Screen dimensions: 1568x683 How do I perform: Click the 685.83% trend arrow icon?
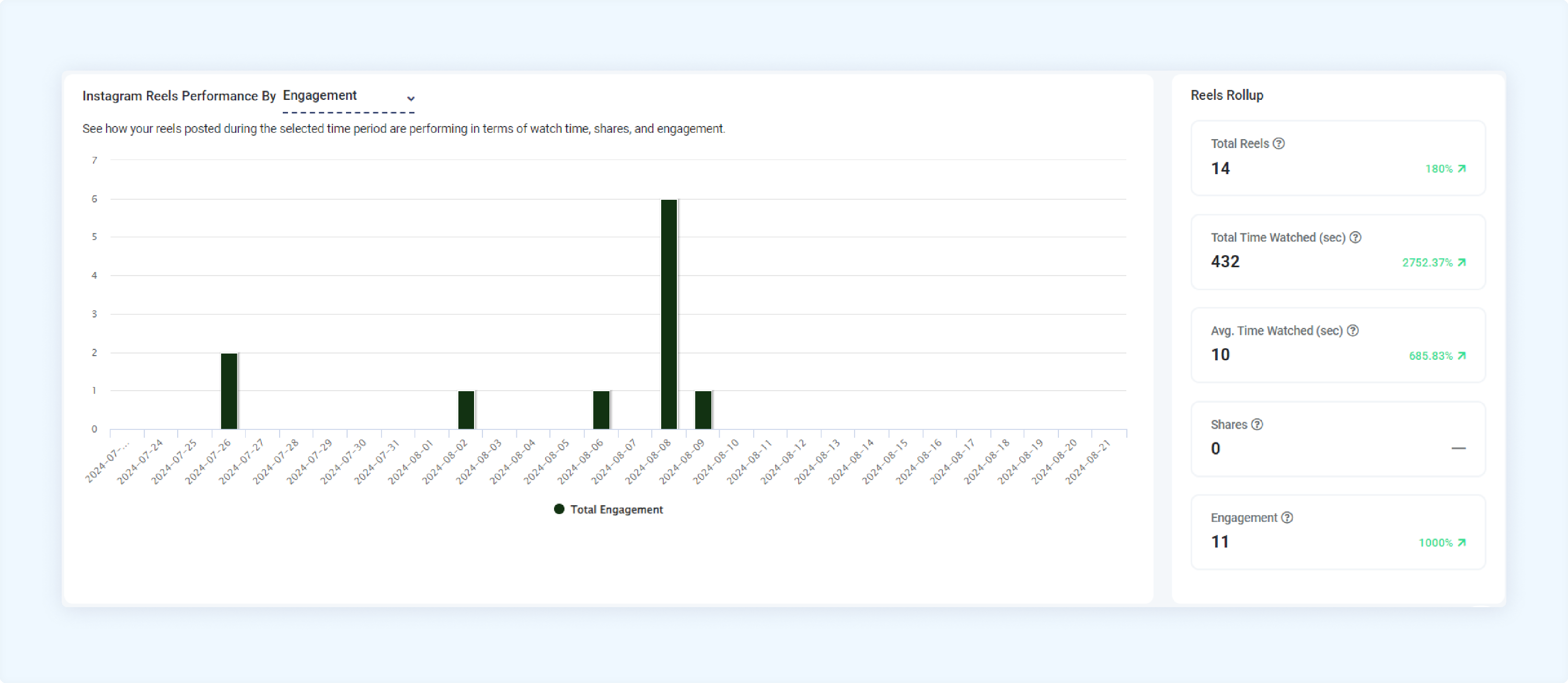click(x=1462, y=356)
